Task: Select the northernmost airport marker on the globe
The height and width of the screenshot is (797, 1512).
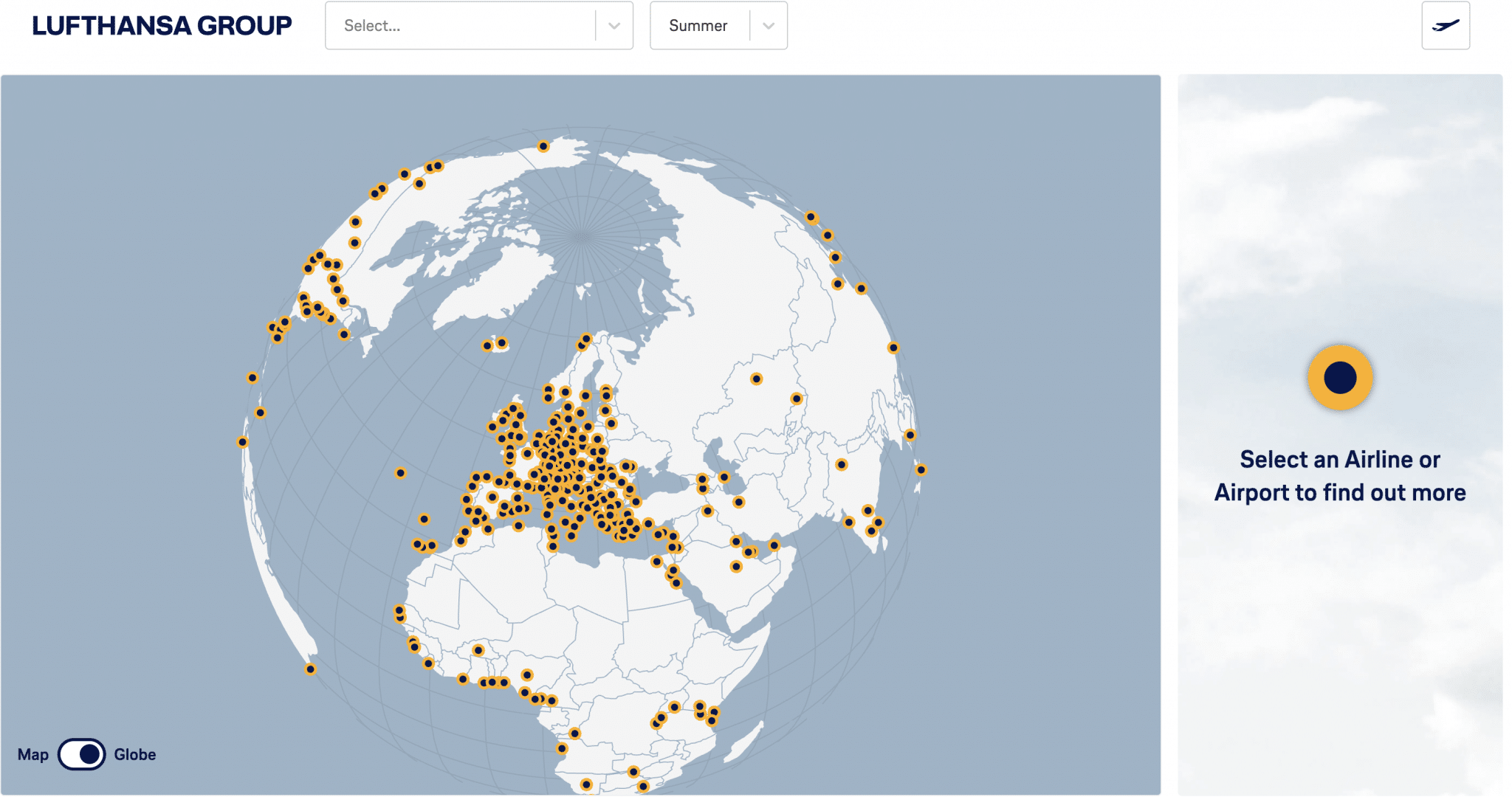Action: coord(543,146)
